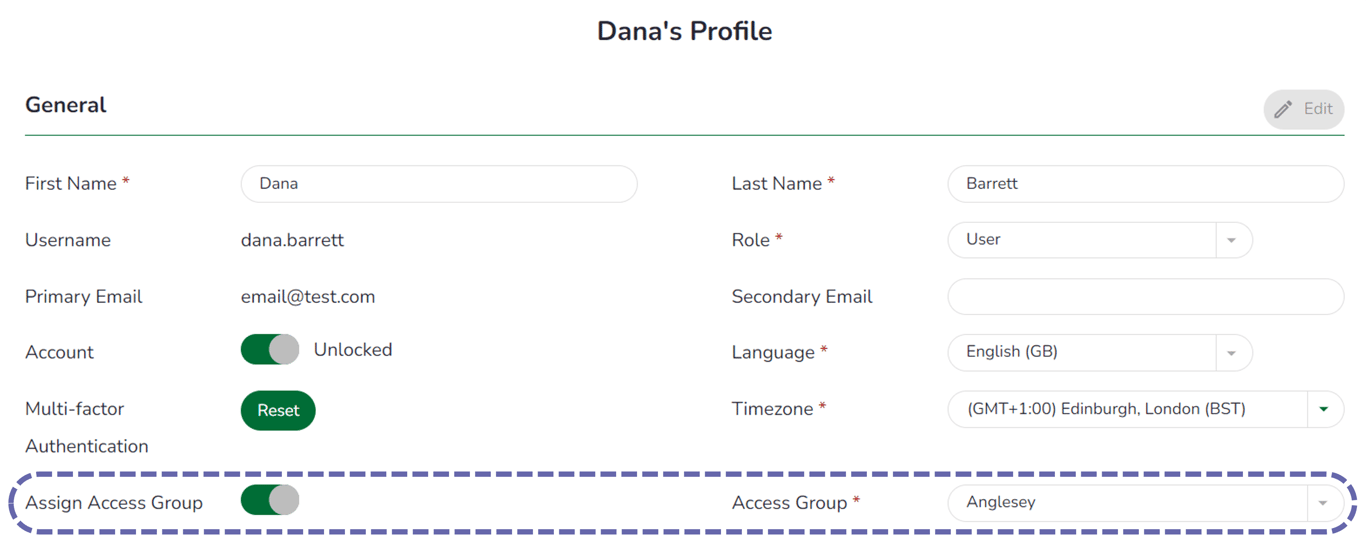1366x555 pixels.
Task: Click the 'Unlocked' status label
Action: tap(353, 350)
